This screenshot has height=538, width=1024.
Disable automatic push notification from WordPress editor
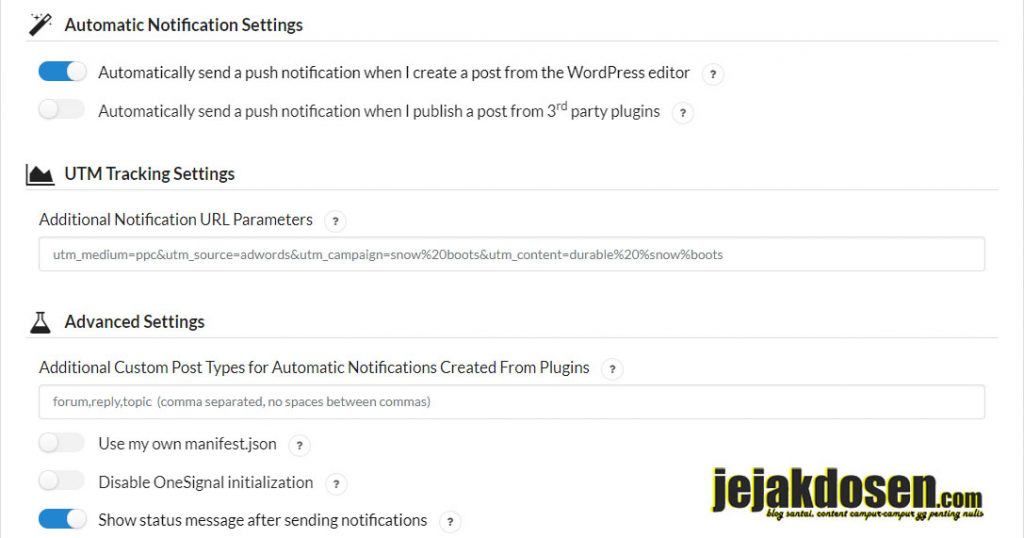coord(62,71)
